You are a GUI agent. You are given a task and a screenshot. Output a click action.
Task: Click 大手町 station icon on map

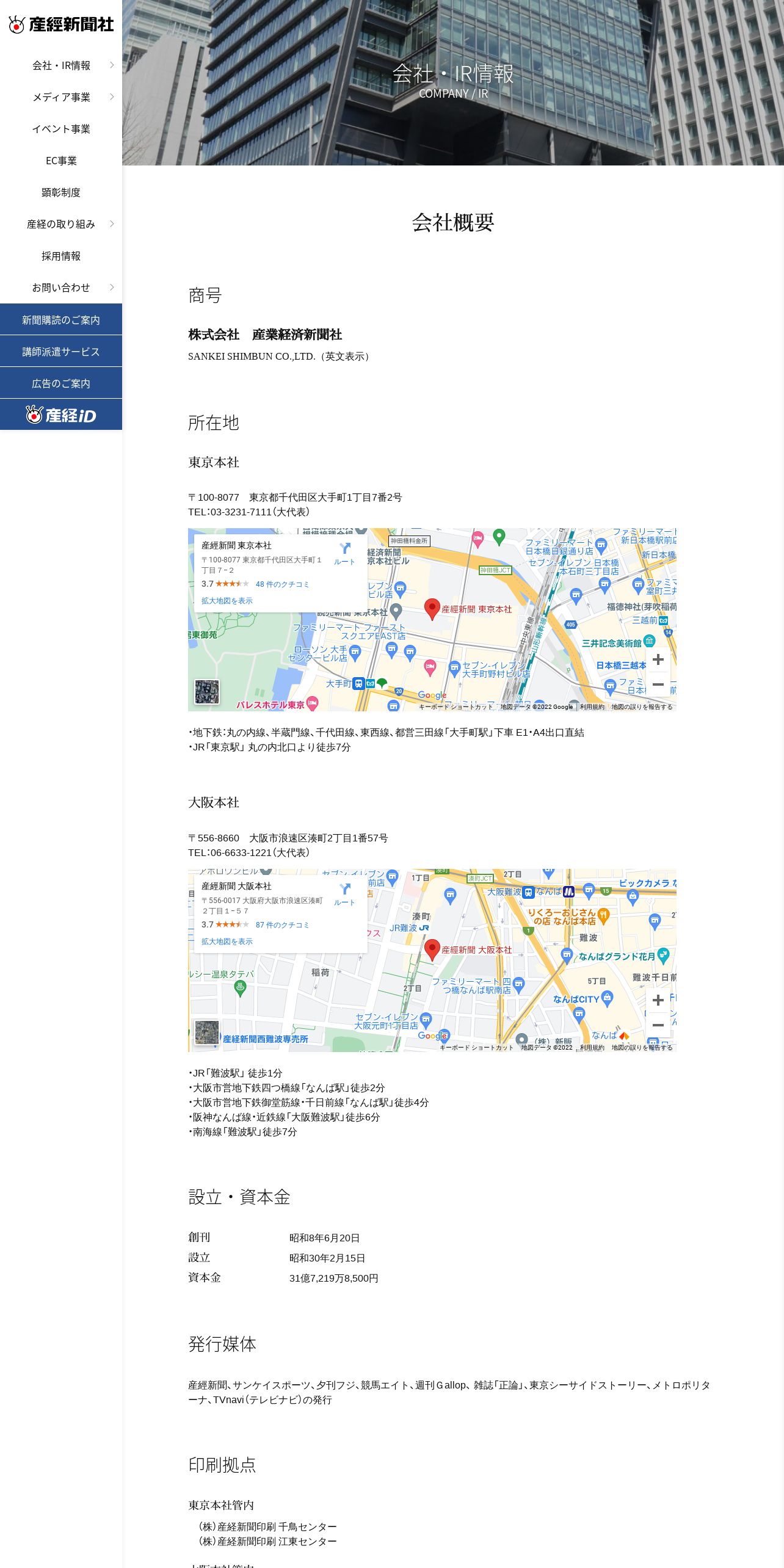pyautogui.click(x=359, y=684)
